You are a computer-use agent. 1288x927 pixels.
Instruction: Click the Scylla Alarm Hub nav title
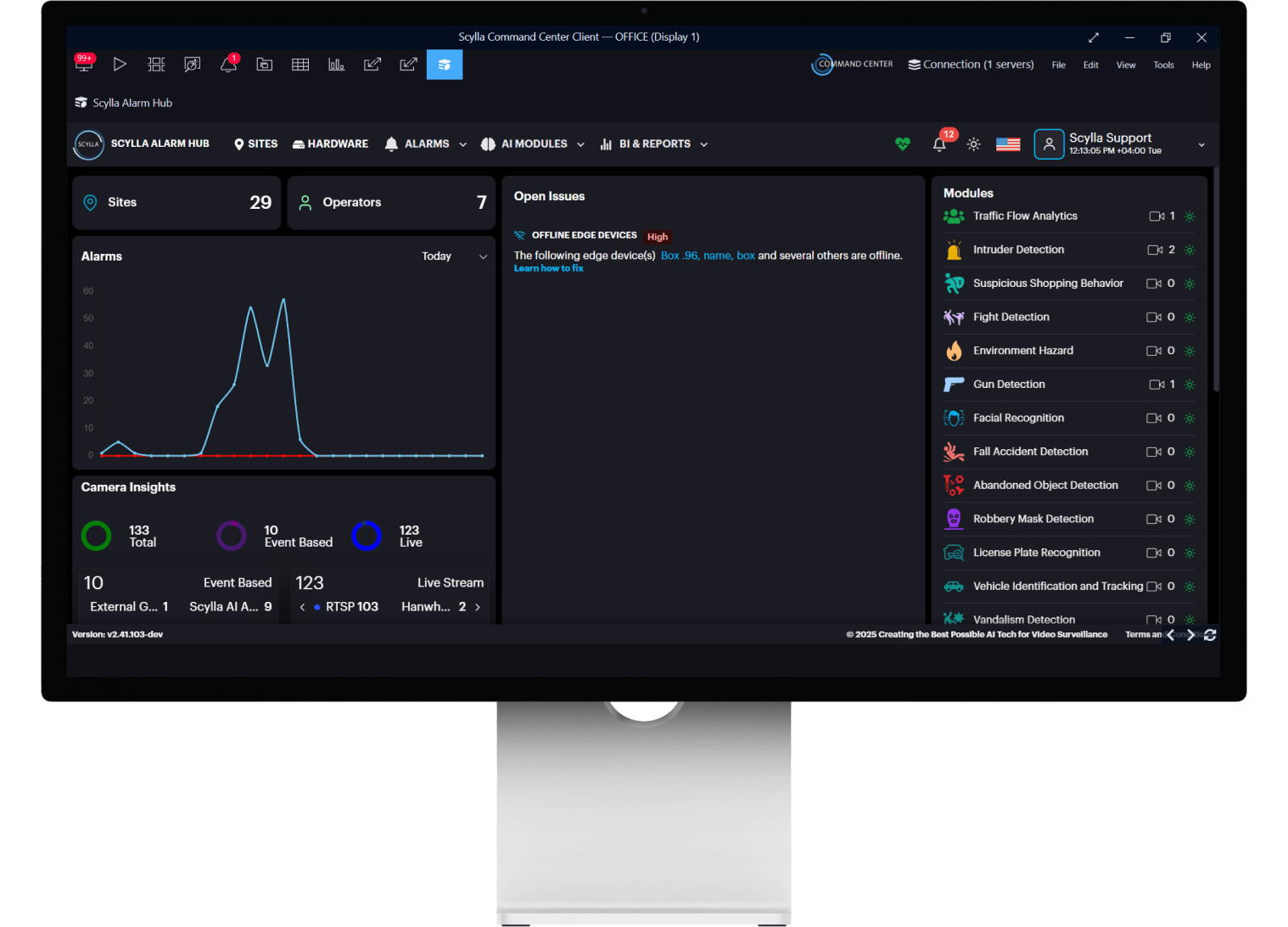[160, 144]
